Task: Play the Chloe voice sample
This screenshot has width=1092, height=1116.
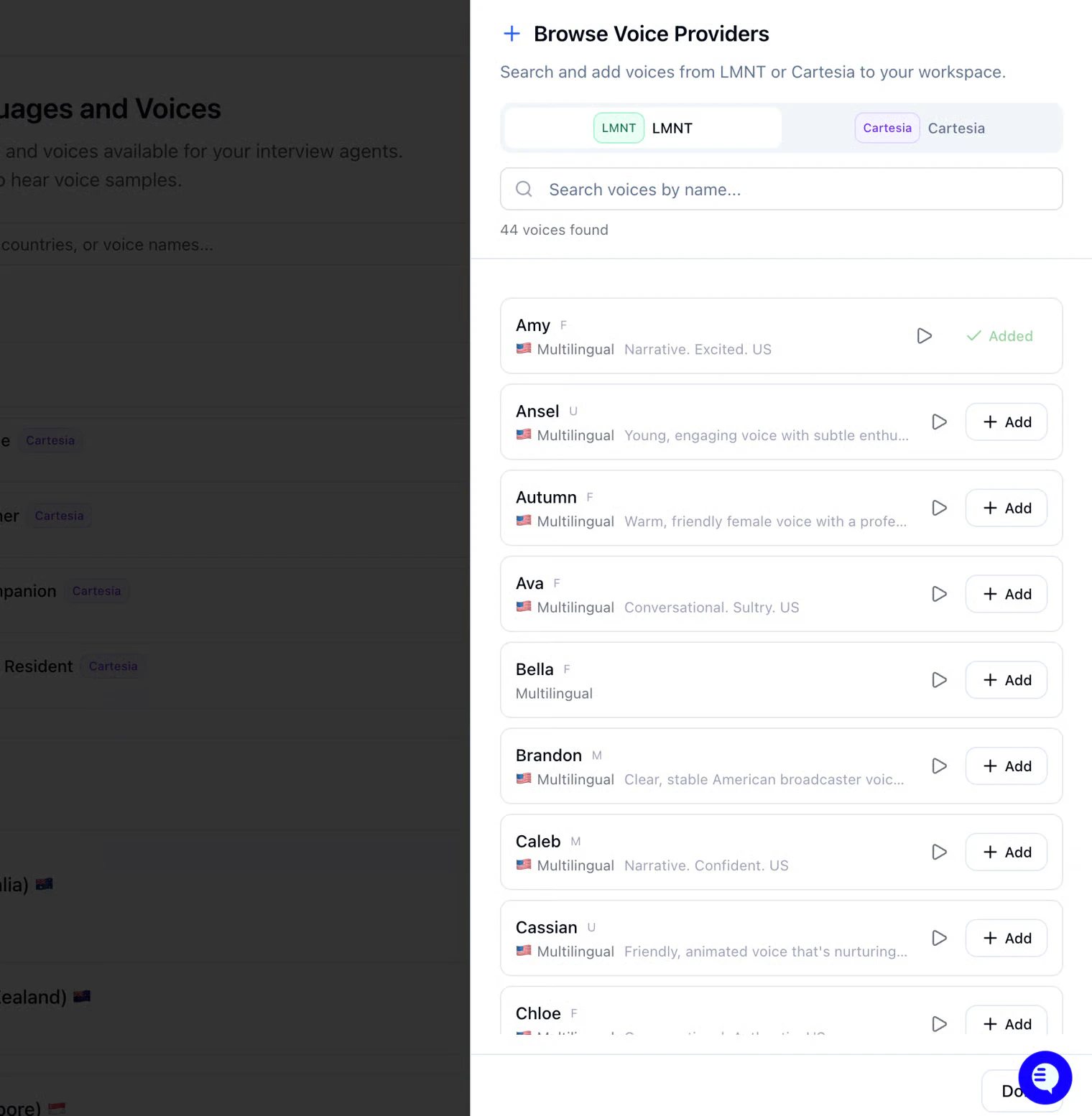Action: pyautogui.click(x=939, y=1024)
